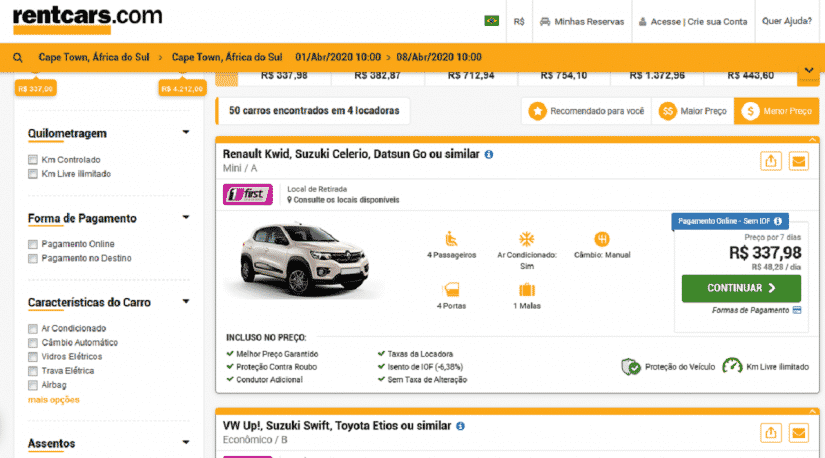Click the Câmbio Manual gear icon
Screen dimensions: 825x458
[602, 238]
